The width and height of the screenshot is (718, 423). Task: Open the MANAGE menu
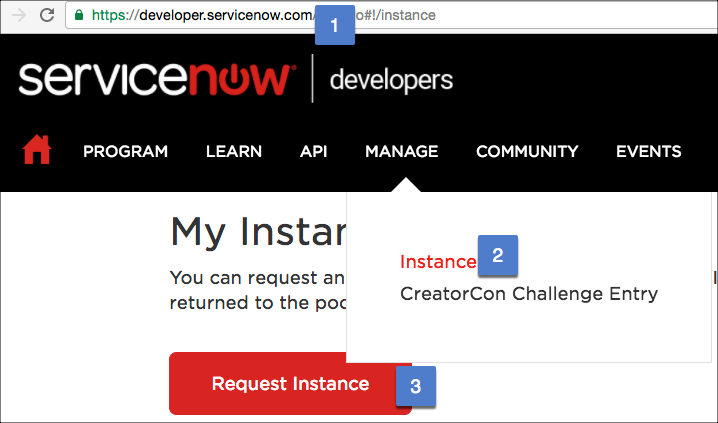(x=402, y=152)
